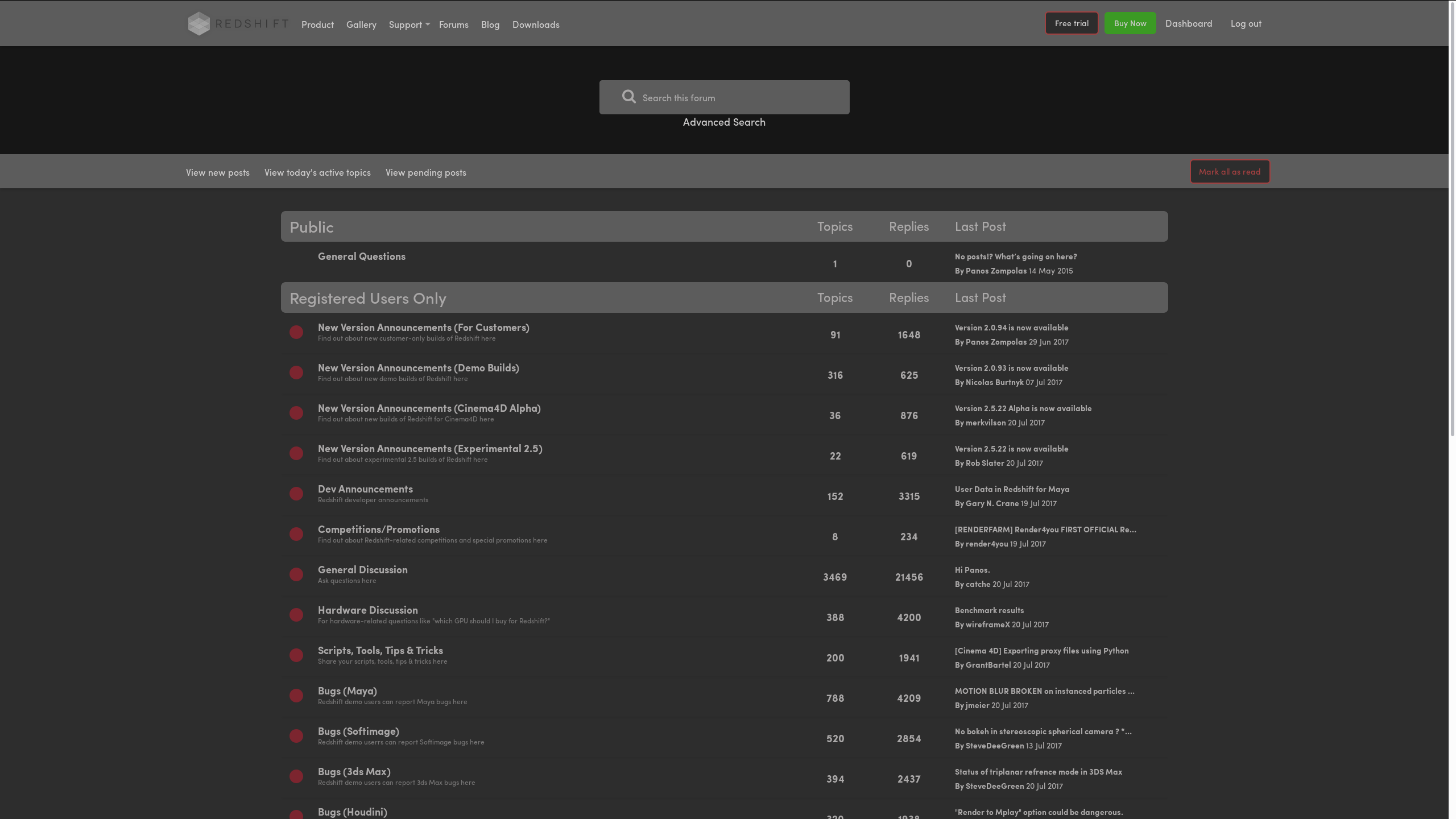Open last post 'No posts!? What's going on here?'
This screenshot has height=819, width=1456.
click(1016, 257)
